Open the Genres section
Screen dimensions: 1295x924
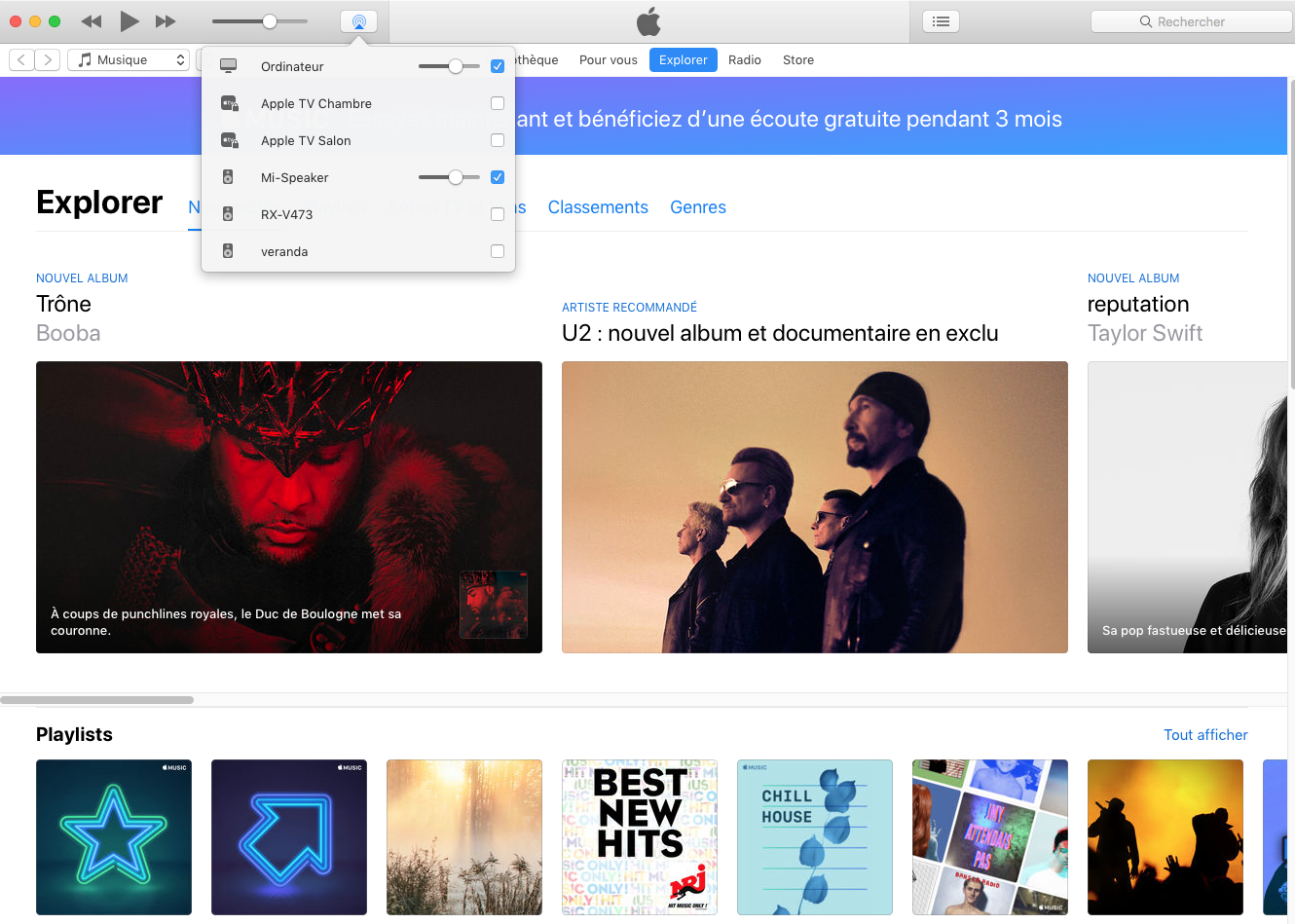pyautogui.click(x=698, y=207)
